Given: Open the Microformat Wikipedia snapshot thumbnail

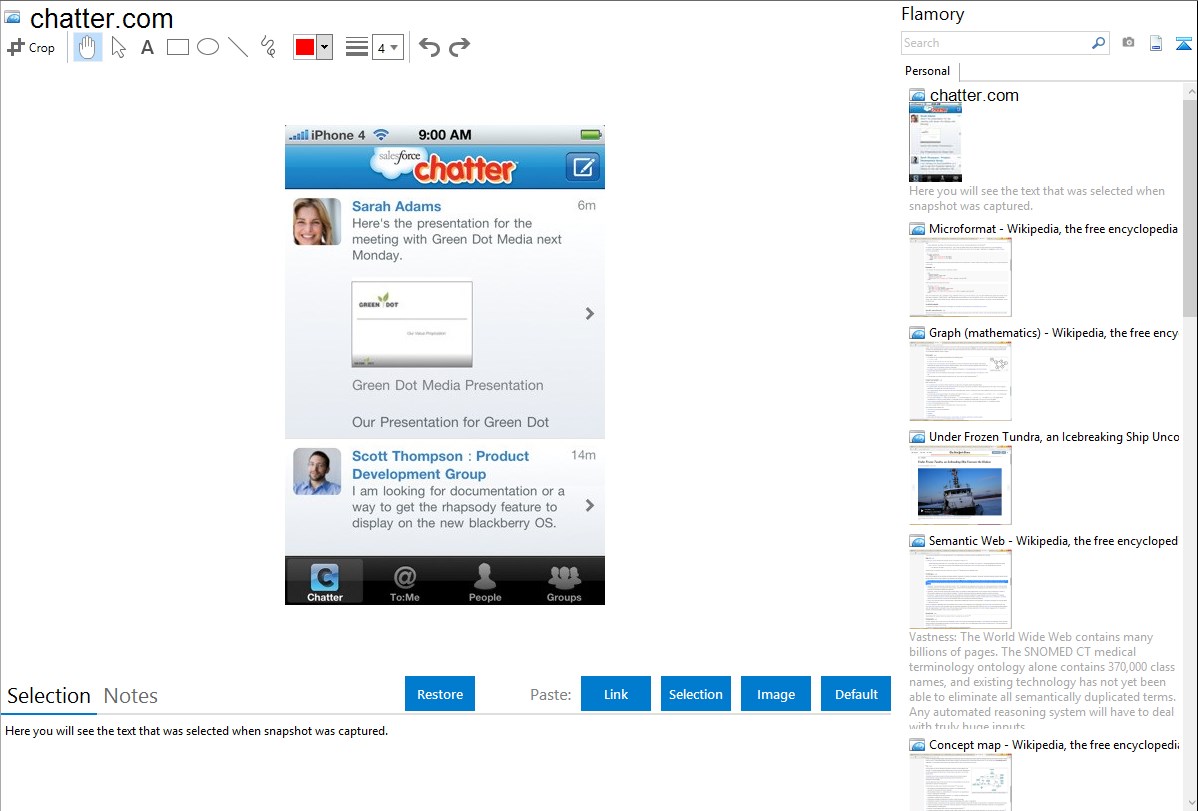Looking at the screenshot, I should click(x=960, y=277).
